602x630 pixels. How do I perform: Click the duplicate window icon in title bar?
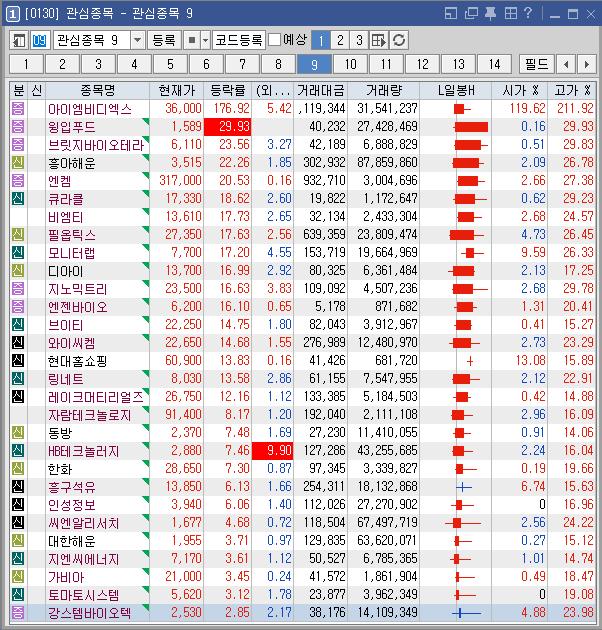(471, 14)
